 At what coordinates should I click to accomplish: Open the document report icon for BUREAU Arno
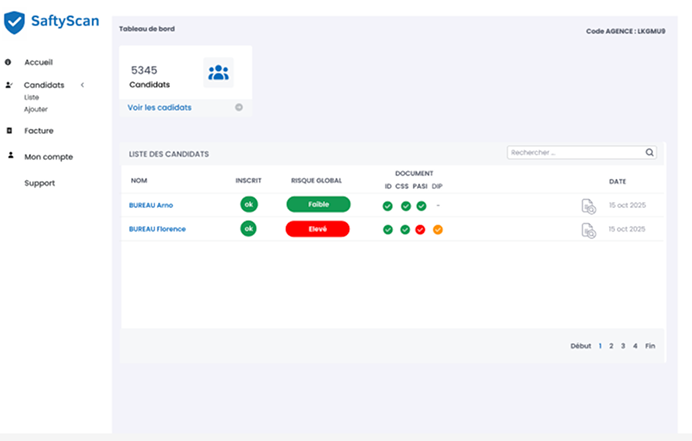[x=589, y=206]
